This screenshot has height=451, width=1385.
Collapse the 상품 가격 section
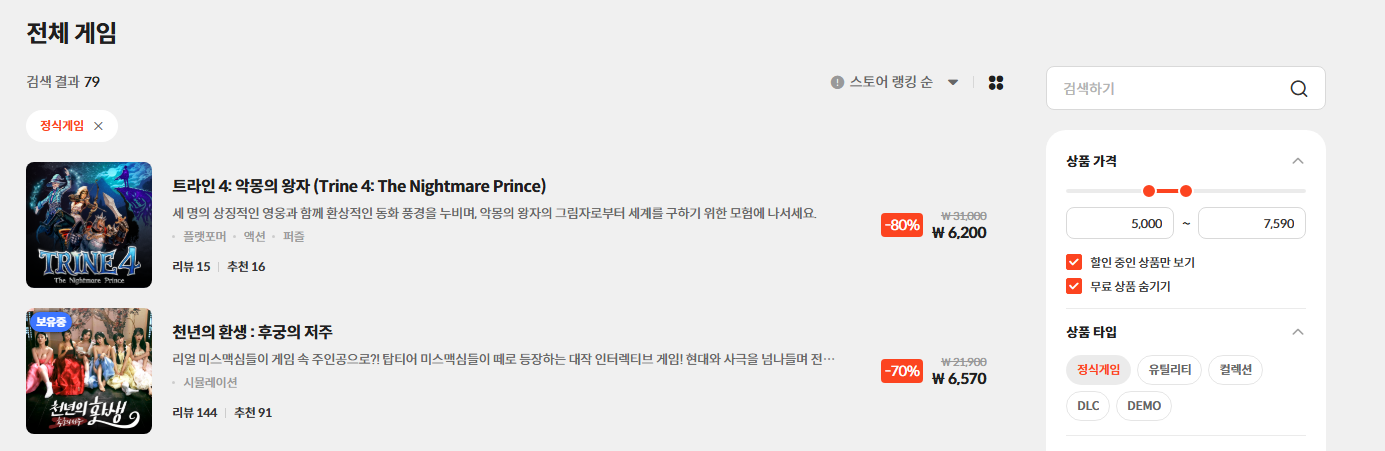tap(1297, 161)
